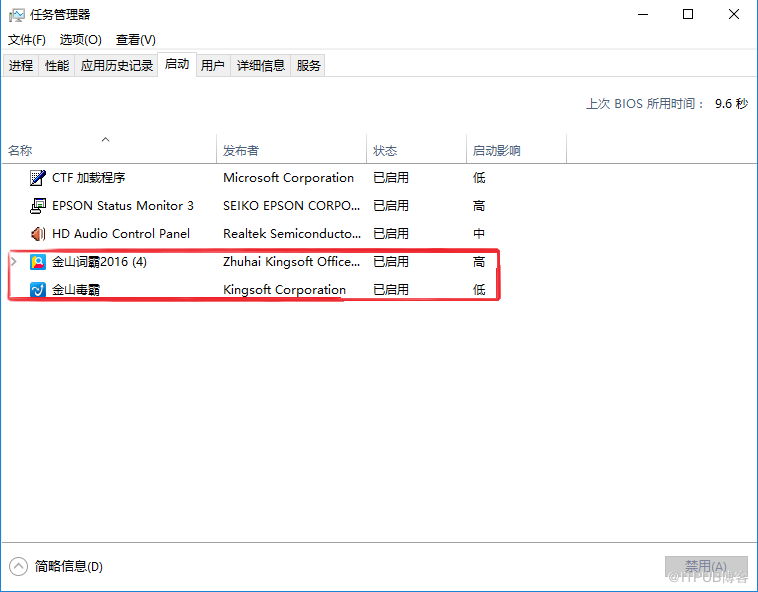Select the 金山毒霸 entry name
The width and height of the screenshot is (758, 592).
[76, 290]
